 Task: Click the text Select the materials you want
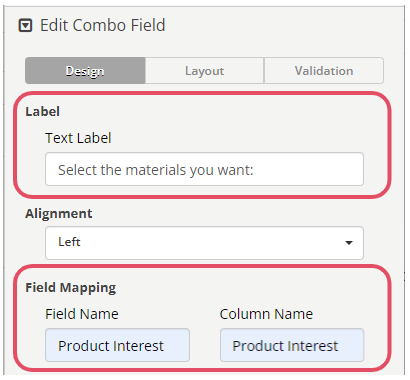(156, 170)
